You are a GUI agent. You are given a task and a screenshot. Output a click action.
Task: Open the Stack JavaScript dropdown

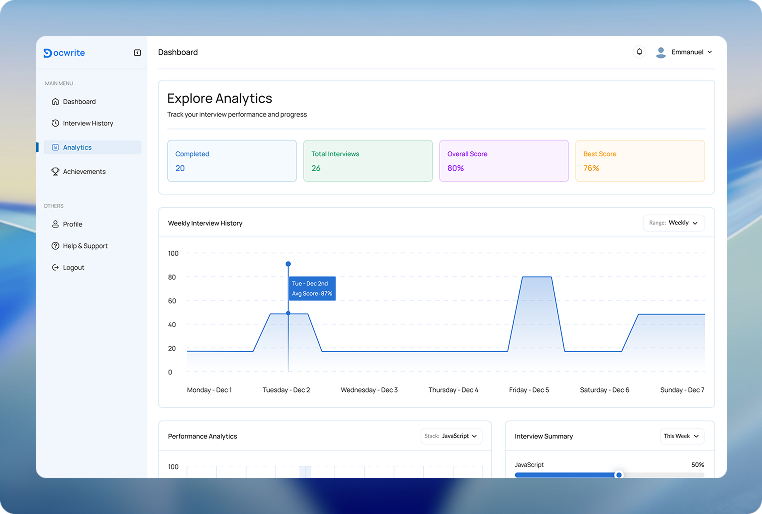451,436
